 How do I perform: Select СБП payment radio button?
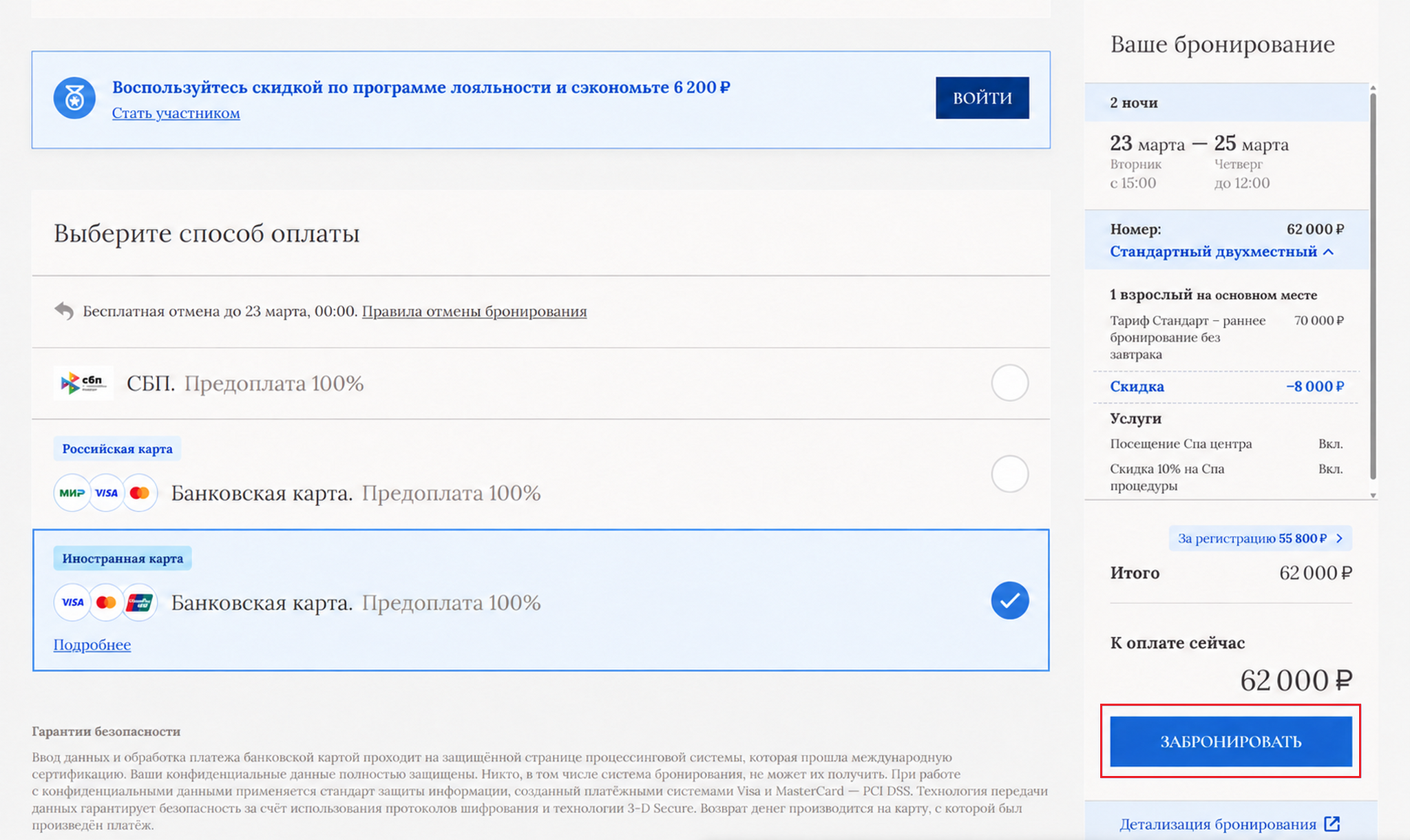pos(1010,383)
